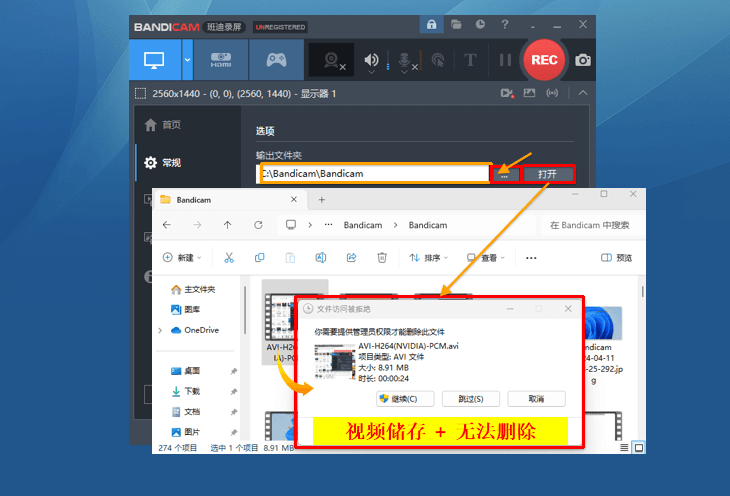Click copy icon in Explorer toolbar

259,258
